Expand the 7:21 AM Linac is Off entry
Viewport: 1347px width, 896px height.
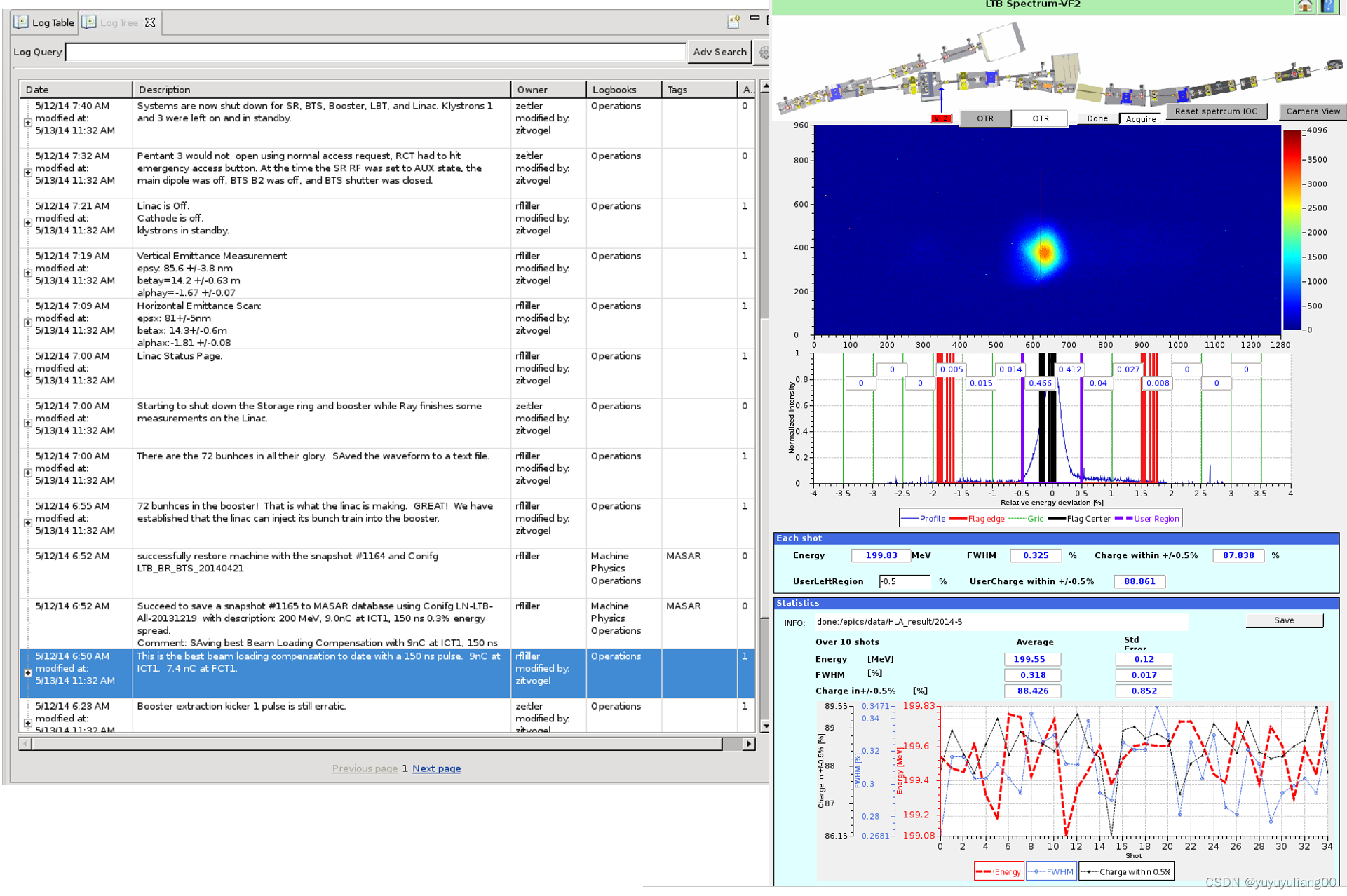[28, 222]
